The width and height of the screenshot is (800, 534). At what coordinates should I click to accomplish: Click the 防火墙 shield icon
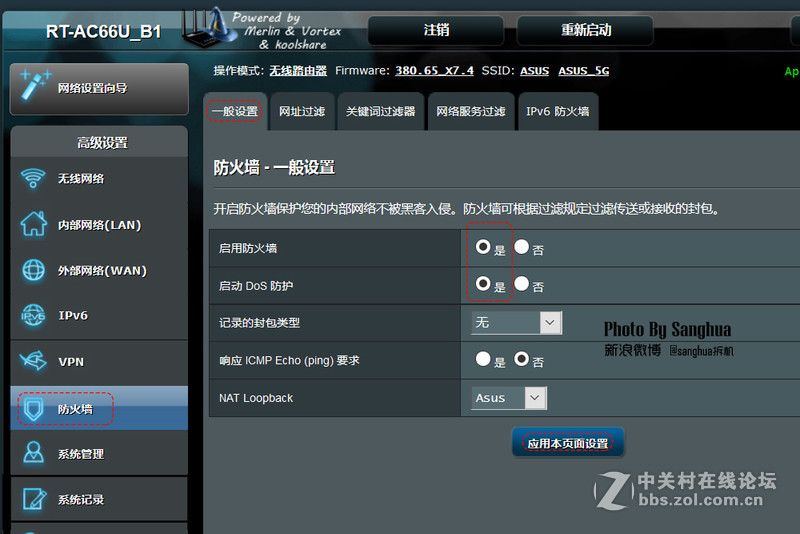34,409
